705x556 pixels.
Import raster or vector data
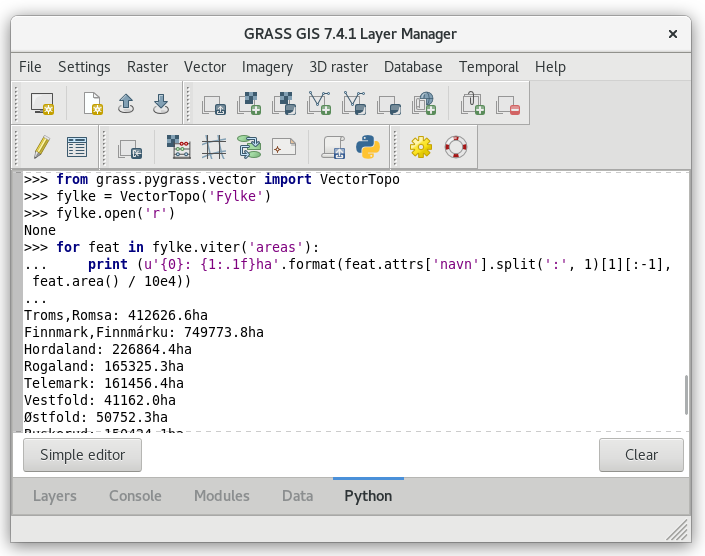tap(130, 148)
